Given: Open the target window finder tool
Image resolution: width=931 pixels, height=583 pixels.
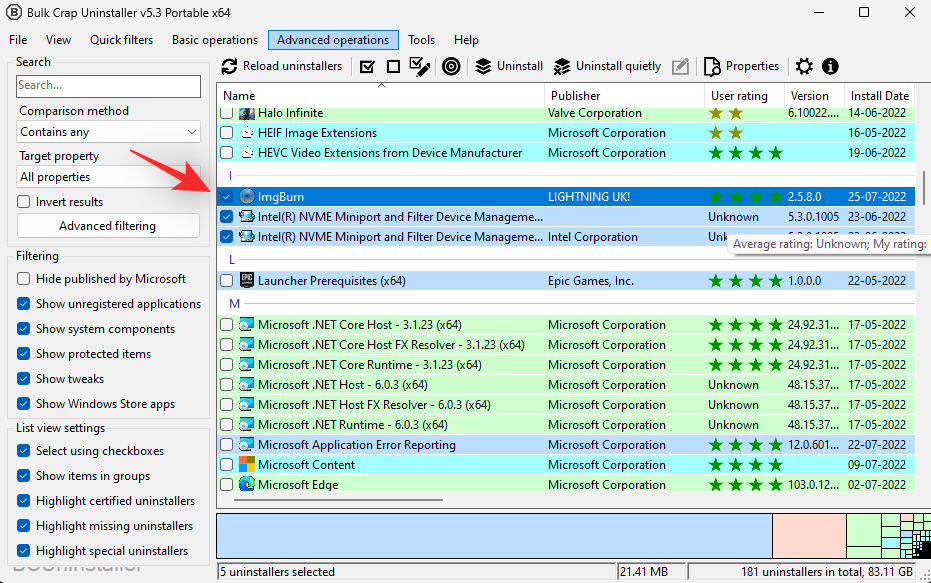Looking at the screenshot, I should click(451, 66).
